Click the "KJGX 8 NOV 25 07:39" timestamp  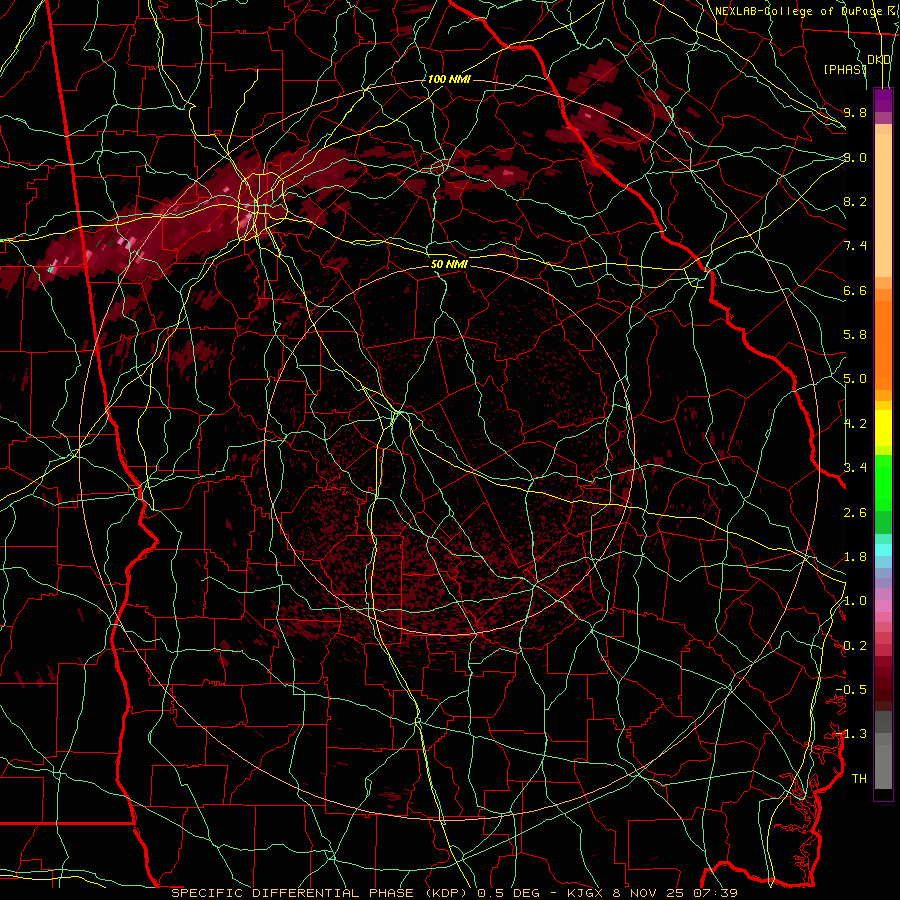coord(652,893)
